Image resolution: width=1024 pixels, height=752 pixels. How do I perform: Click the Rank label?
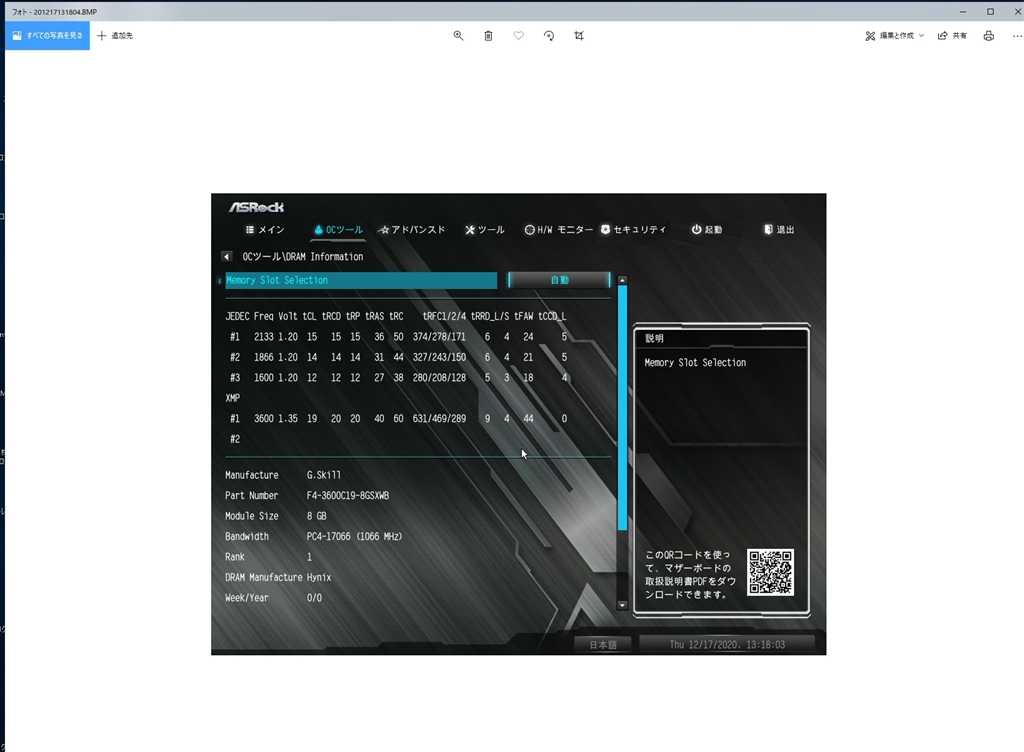234,557
